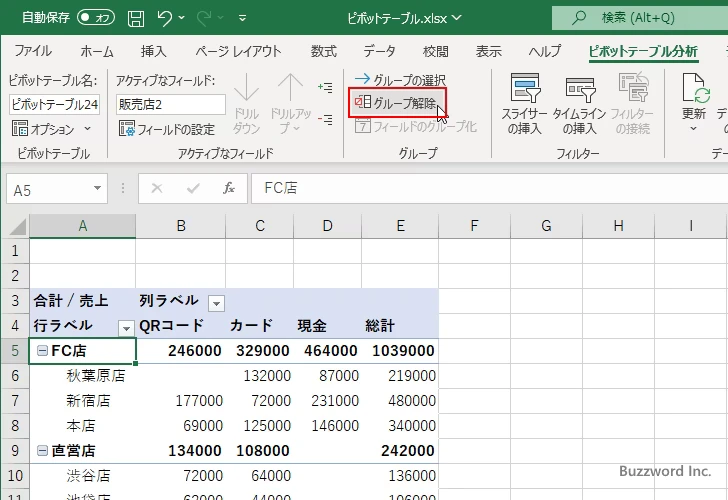Image resolution: width=728 pixels, height=500 pixels.
Task: Open the 行ラベル filter dropdown
Action: pos(126,328)
